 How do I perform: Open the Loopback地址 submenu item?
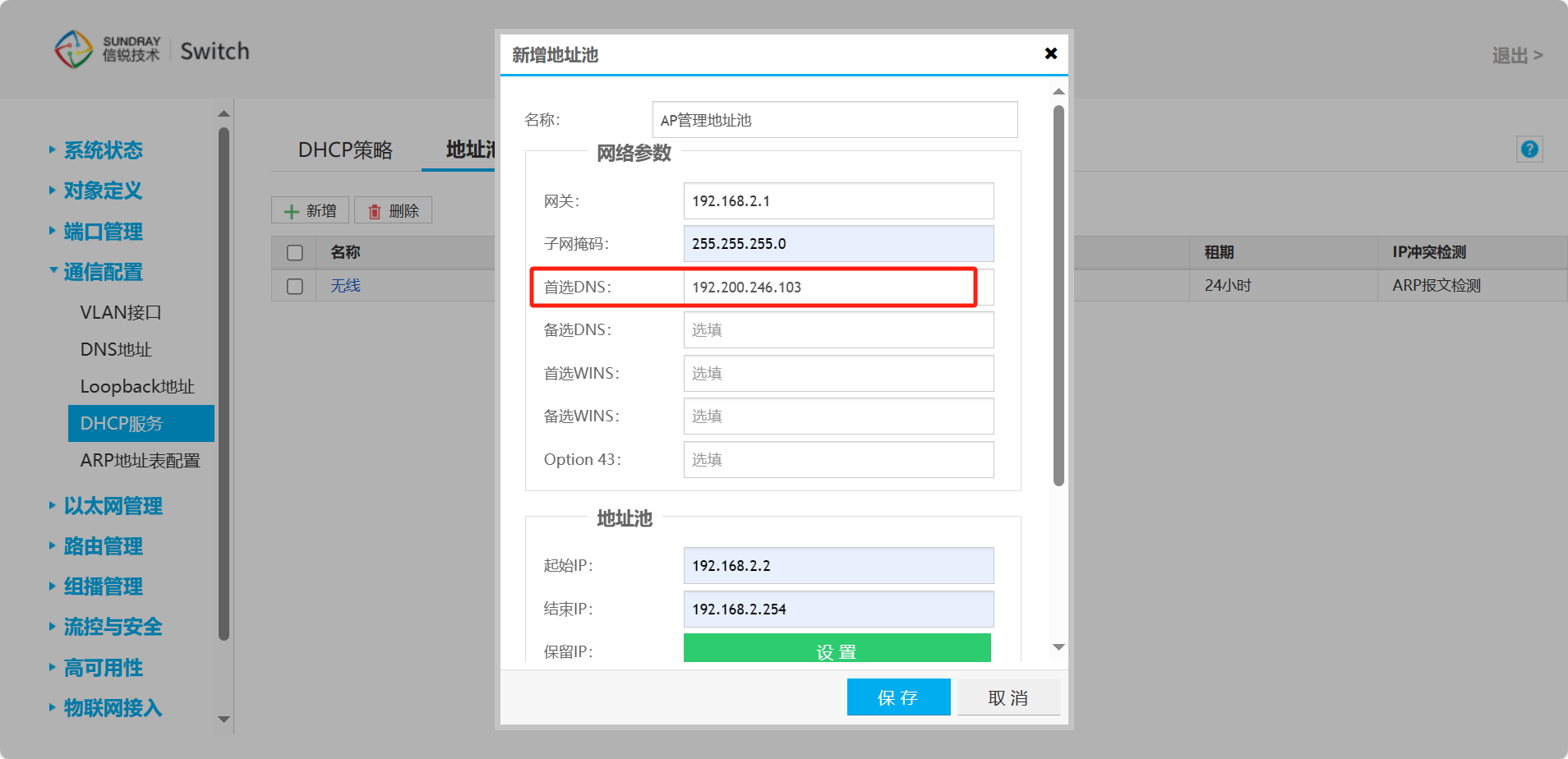(137, 386)
